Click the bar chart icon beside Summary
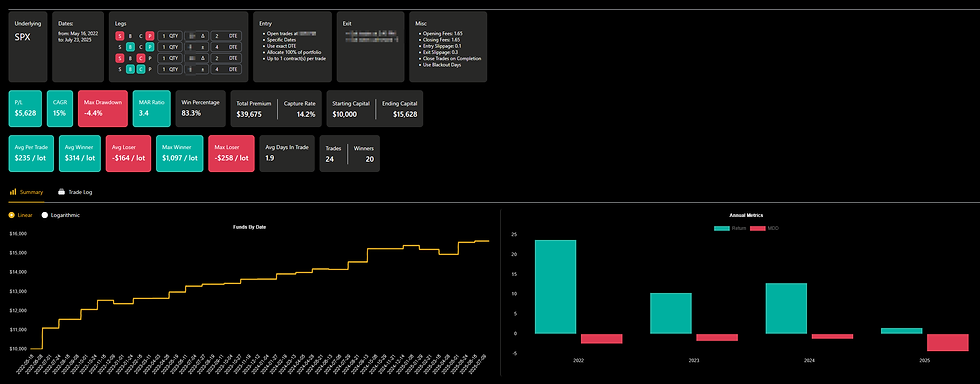Image resolution: width=980 pixels, height=384 pixels. click(x=12, y=192)
